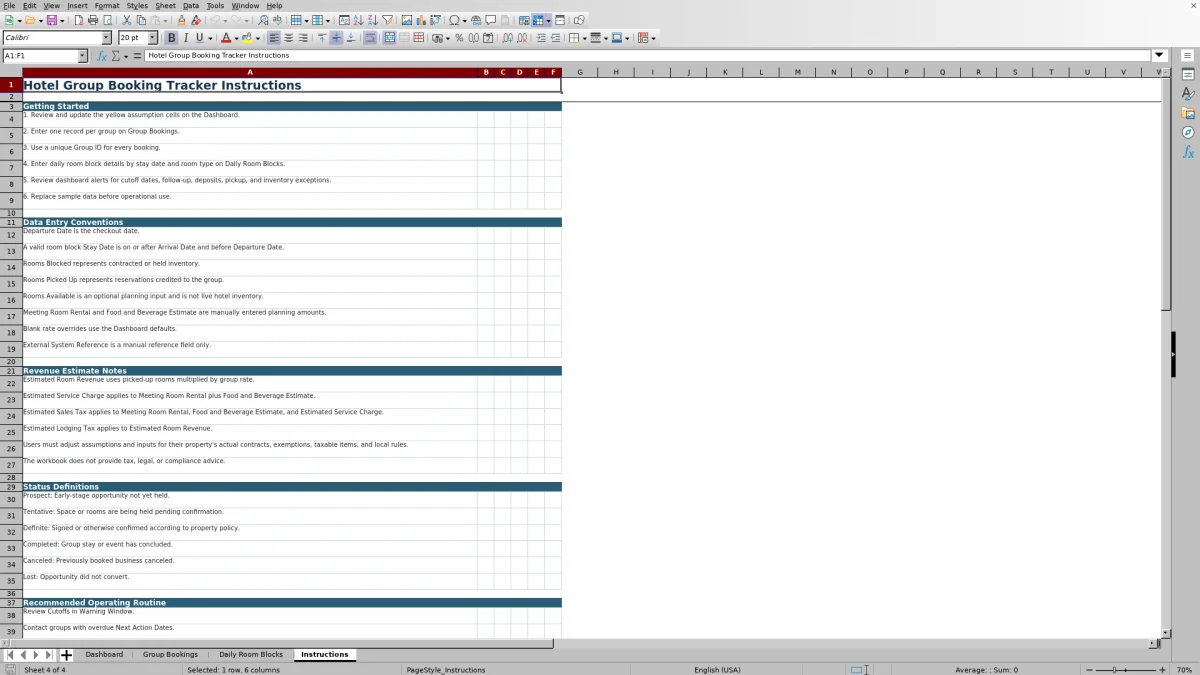This screenshot has width=1200, height=675.
Task: Click the Copy icon
Action: (141, 20)
